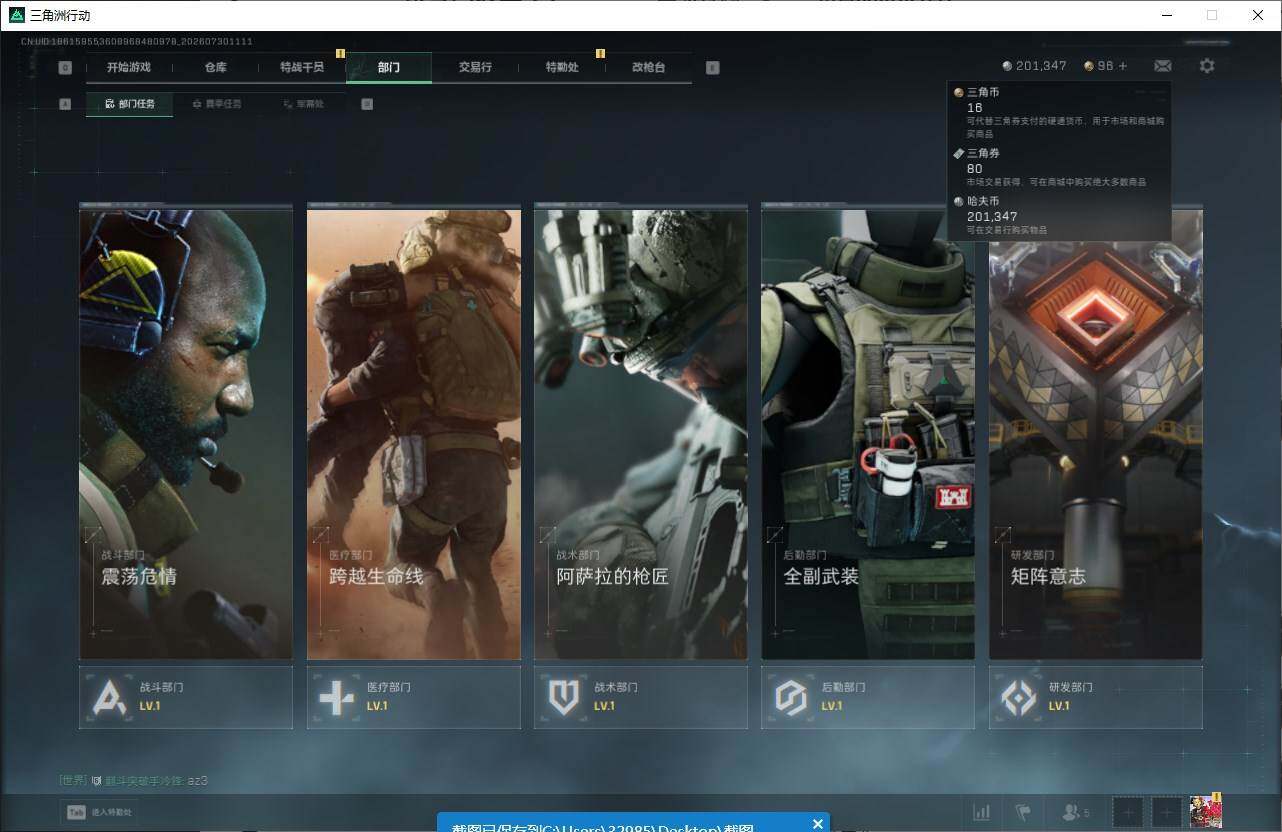
Task: Click the 震荡危情 title text
Action: coord(139,577)
